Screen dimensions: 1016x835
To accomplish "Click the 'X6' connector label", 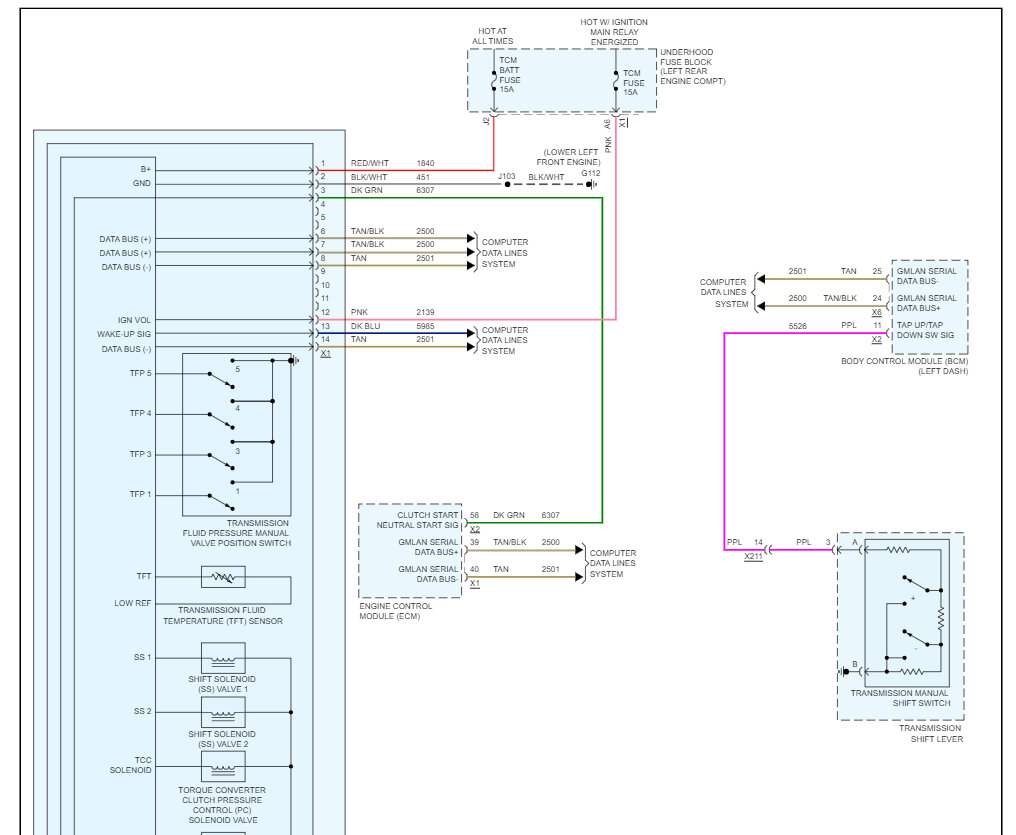I will click(877, 312).
